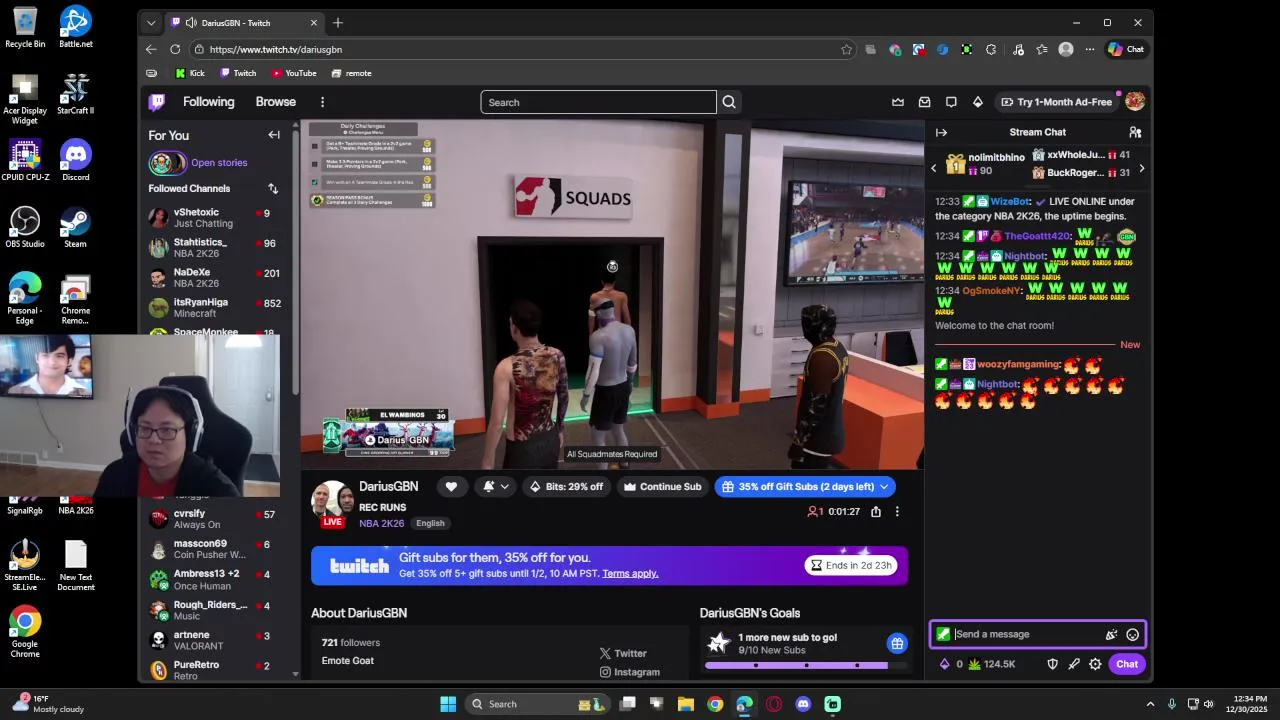Open the Instagram social link
The height and width of the screenshot is (720, 1280).
click(x=630, y=672)
